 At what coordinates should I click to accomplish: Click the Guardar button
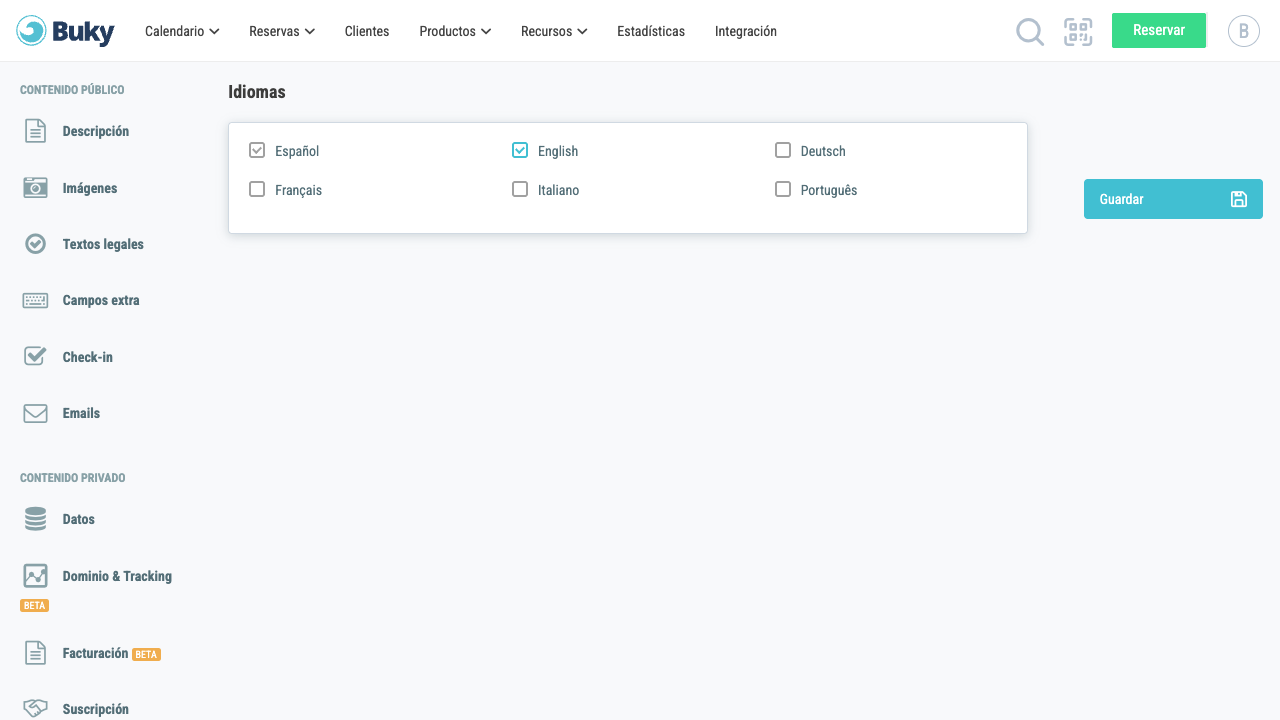1173,199
